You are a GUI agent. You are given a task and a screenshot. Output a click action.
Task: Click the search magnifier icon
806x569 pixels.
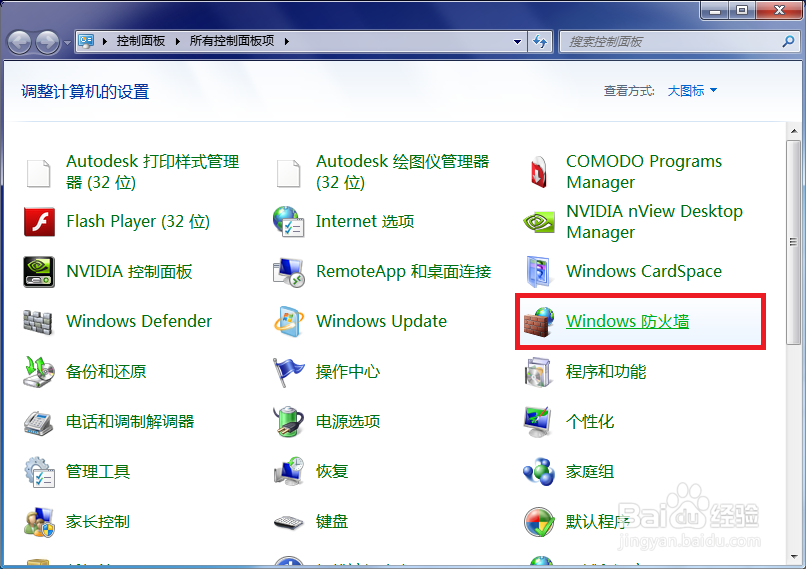tap(788, 42)
